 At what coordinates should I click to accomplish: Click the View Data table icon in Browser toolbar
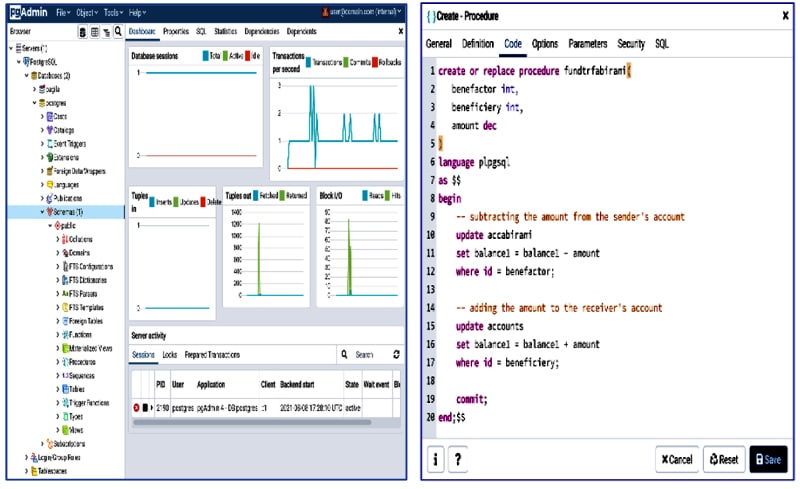(95, 32)
